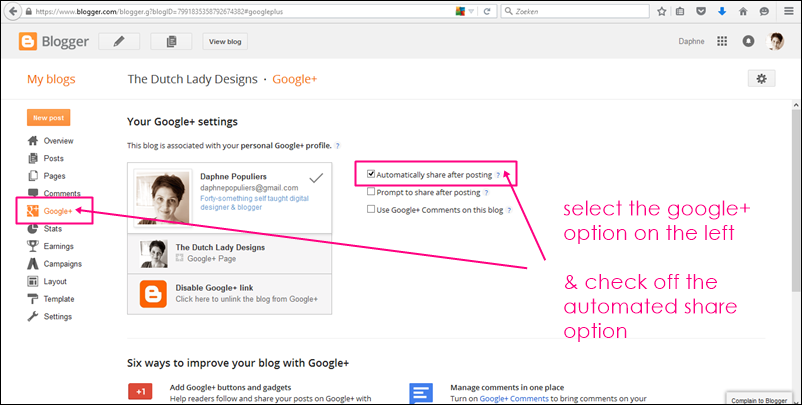The width and height of the screenshot is (802, 405).
Task: Click the notifications bell icon
Action: pos(748,41)
